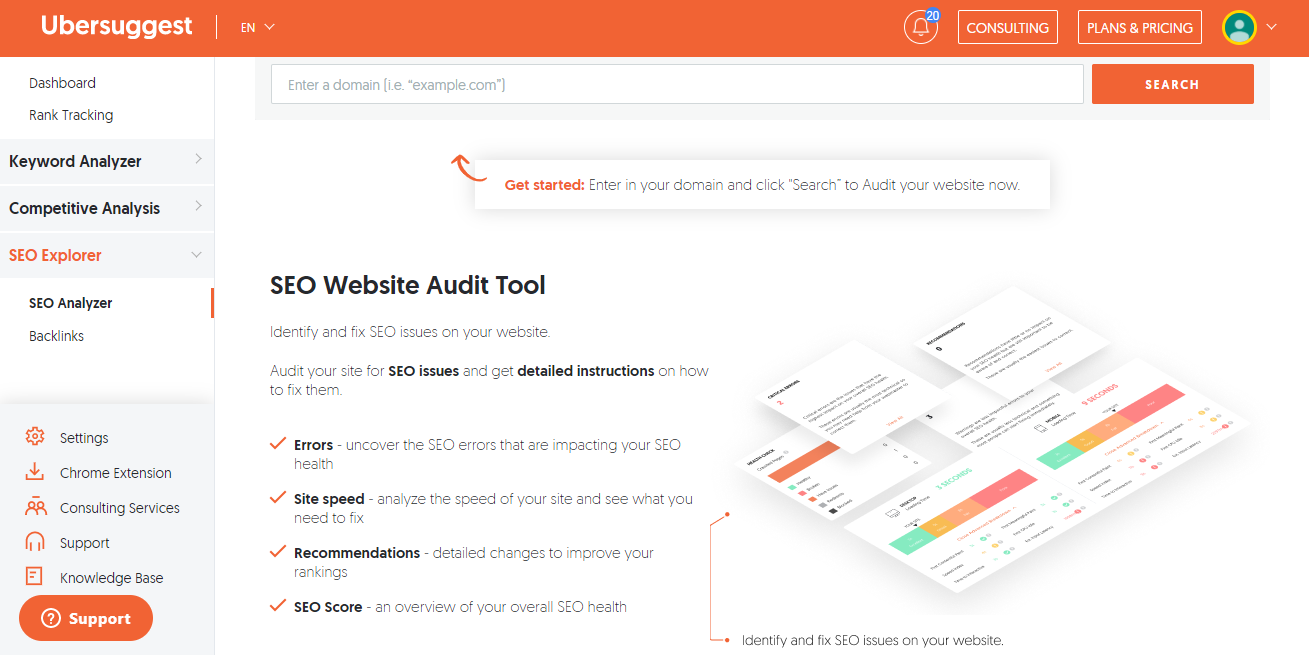Open the notifications bell icon

(x=921, y=27)
